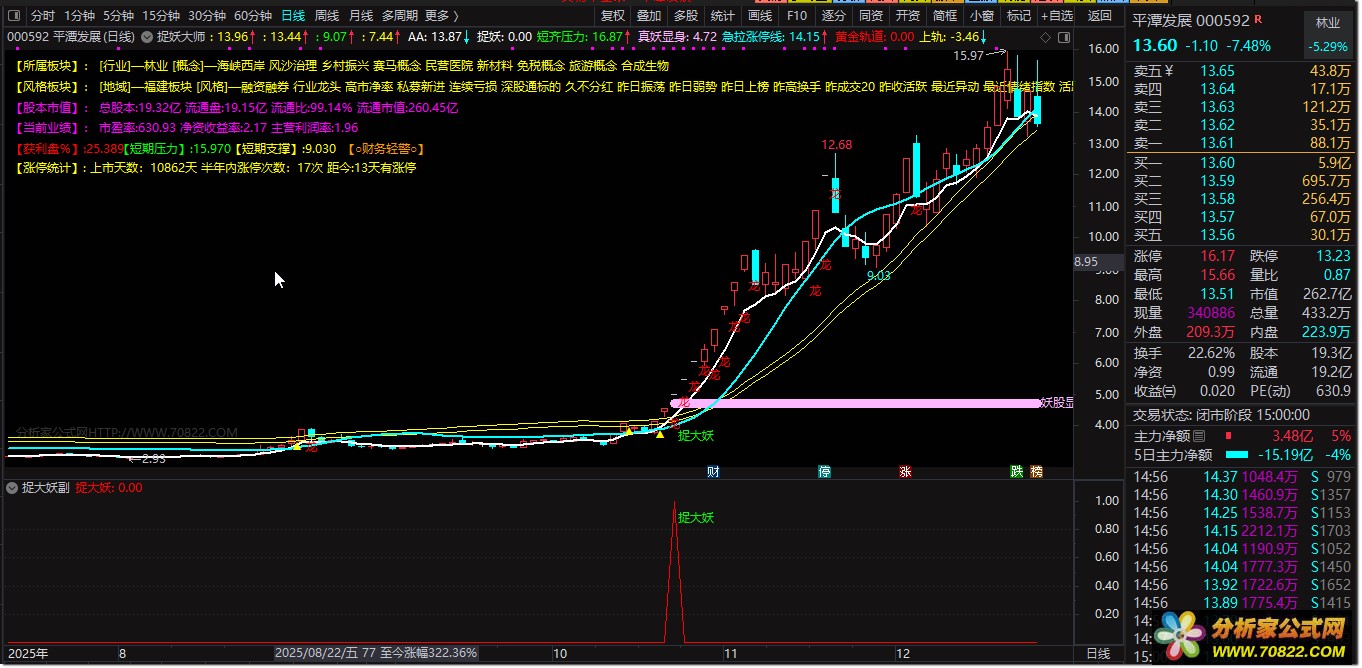Click the 5日主力净额 row
The height and width of the screenshot is (668, 1362).
click(1242, 455)
